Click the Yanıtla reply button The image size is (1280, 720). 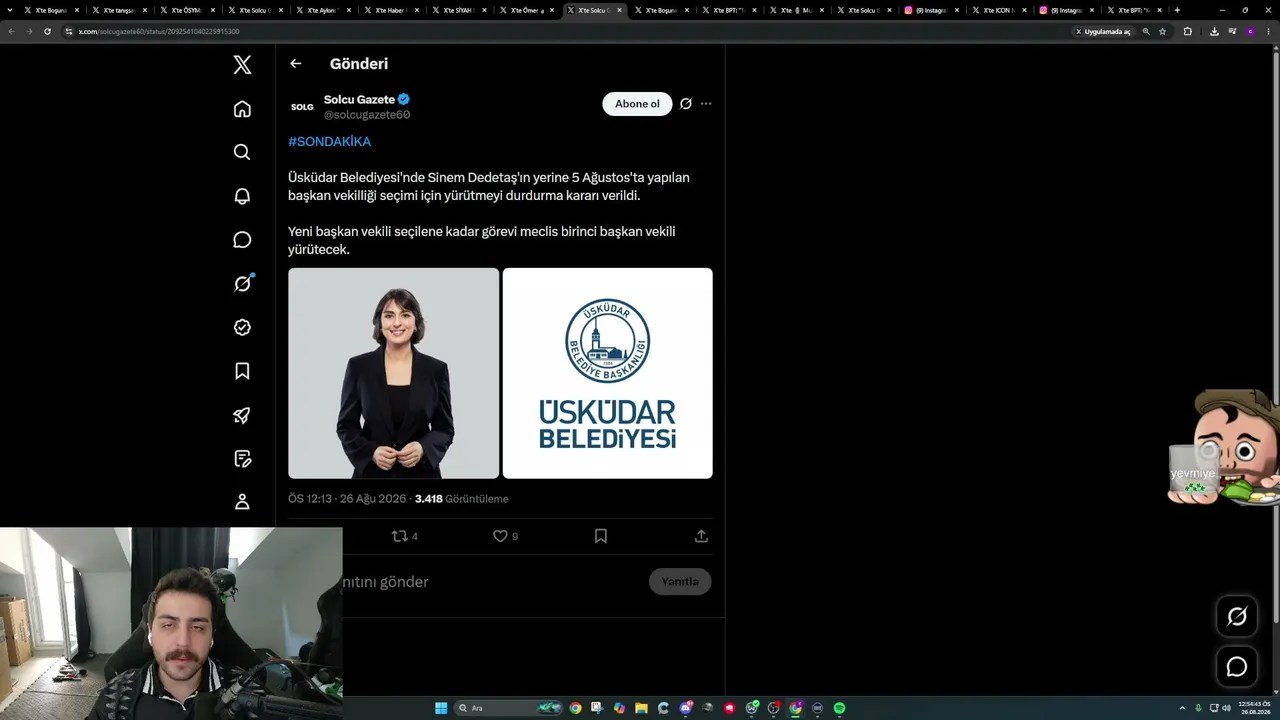point(680,582)
